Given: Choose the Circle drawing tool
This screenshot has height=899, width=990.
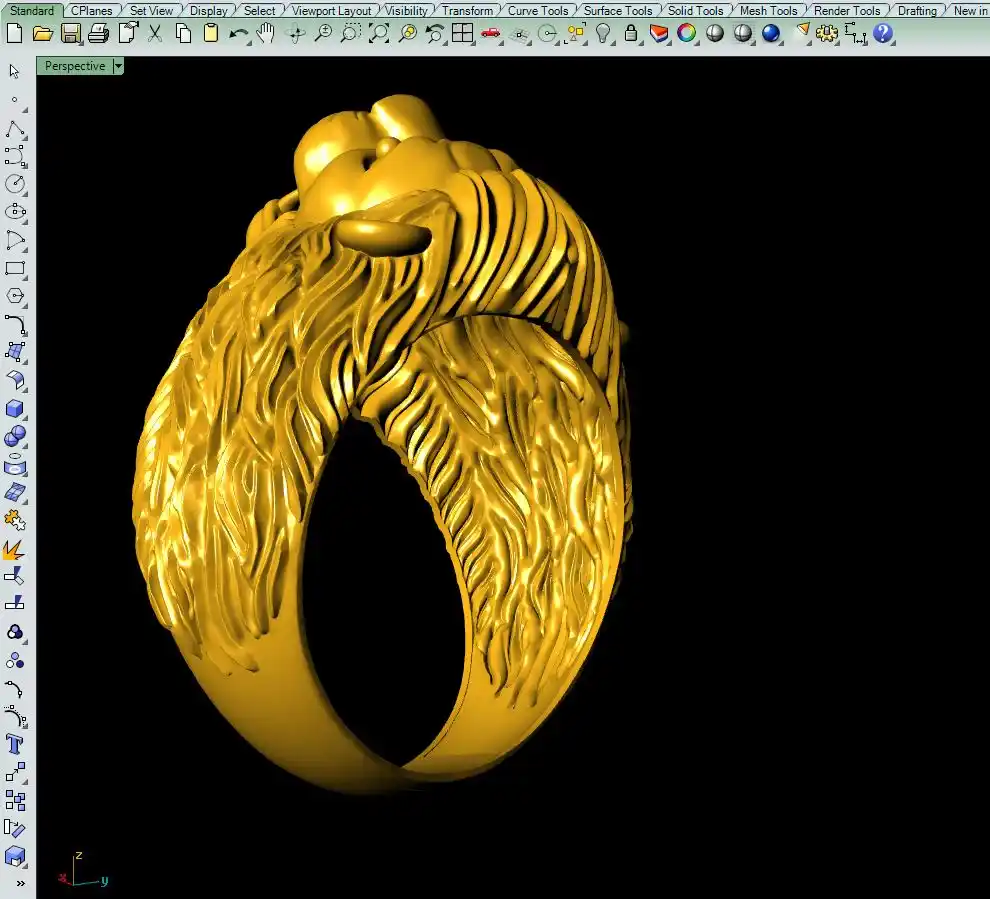Looking at the screenshot, I should tap(15, 184).
